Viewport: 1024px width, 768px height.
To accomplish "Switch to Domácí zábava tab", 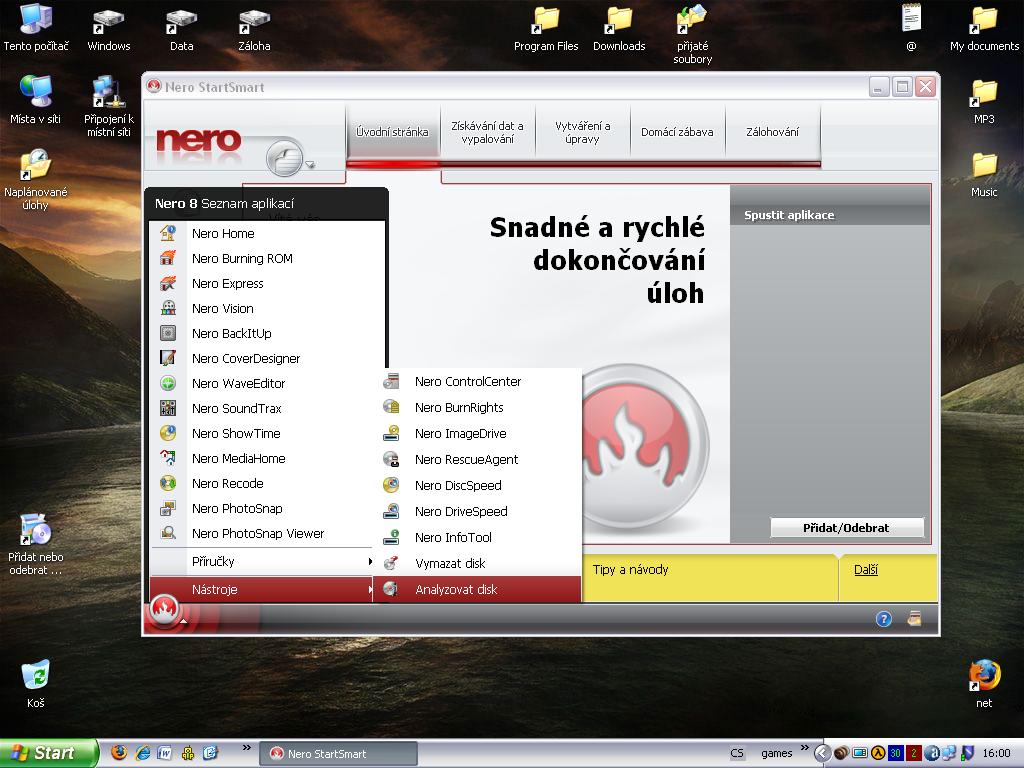I will (677, 132).
